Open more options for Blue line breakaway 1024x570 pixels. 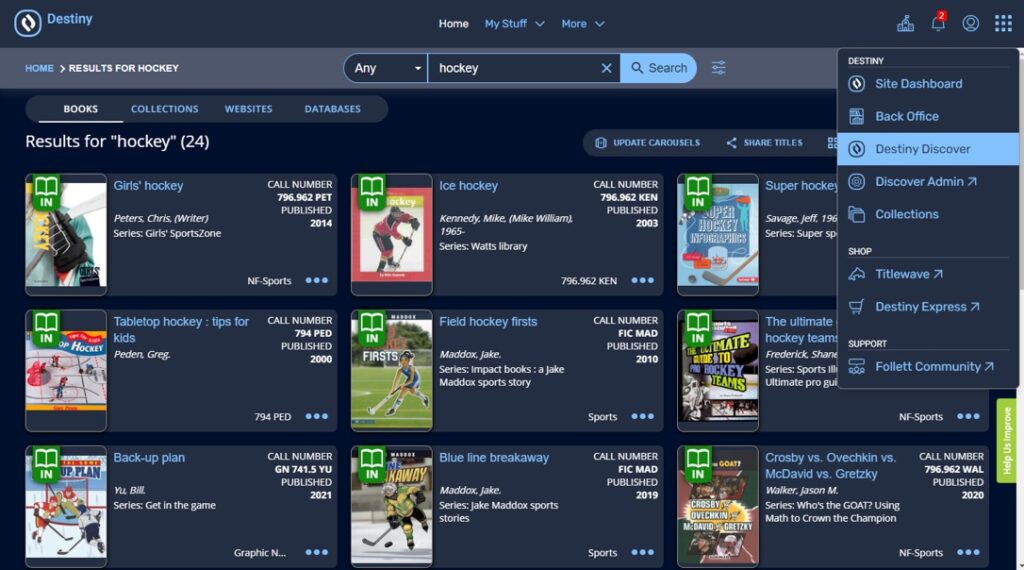coord(643,552)
